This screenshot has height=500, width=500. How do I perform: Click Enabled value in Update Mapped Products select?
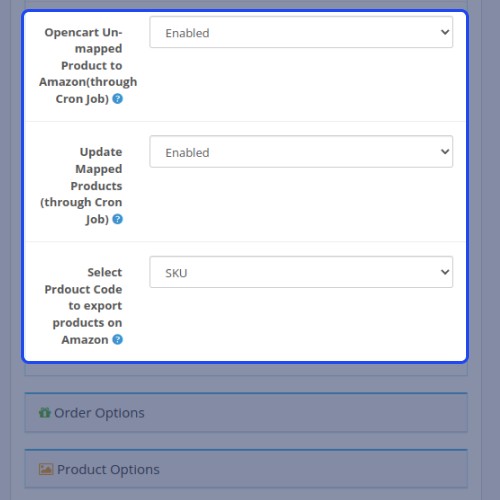(187, 153)
